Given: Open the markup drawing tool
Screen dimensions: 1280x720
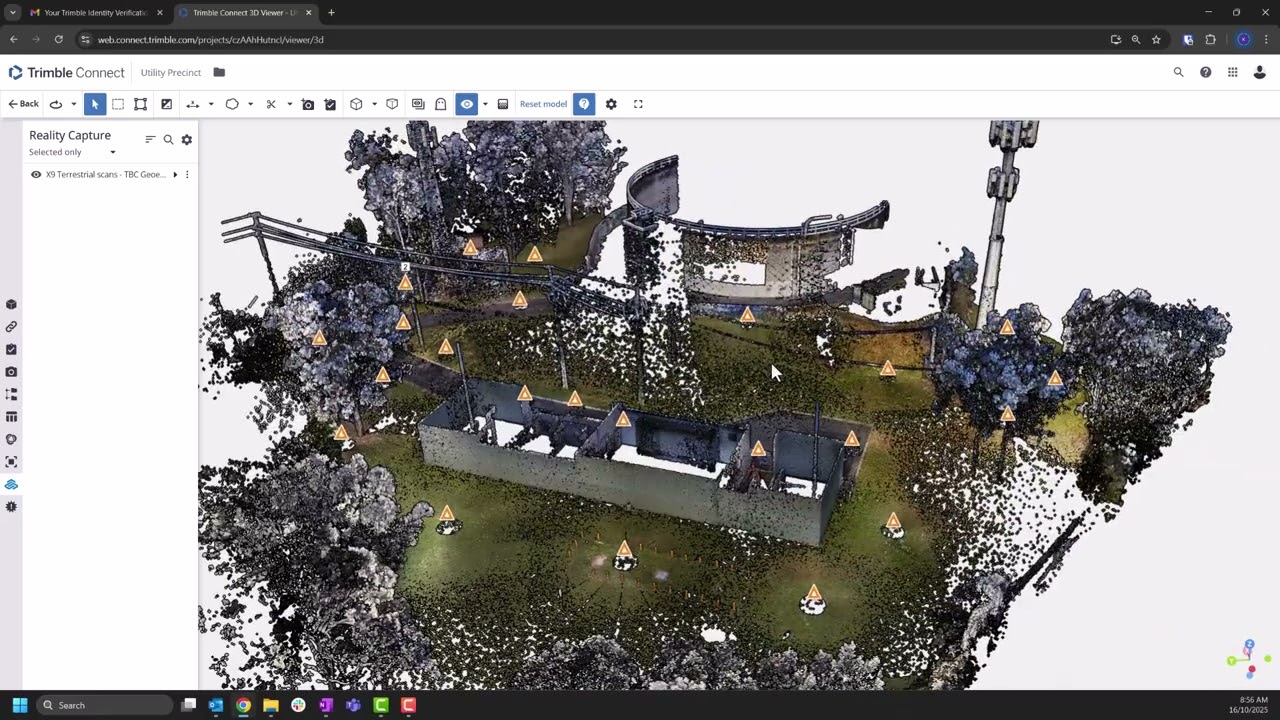Looking at the screenshot, I should tap(166, 104).
